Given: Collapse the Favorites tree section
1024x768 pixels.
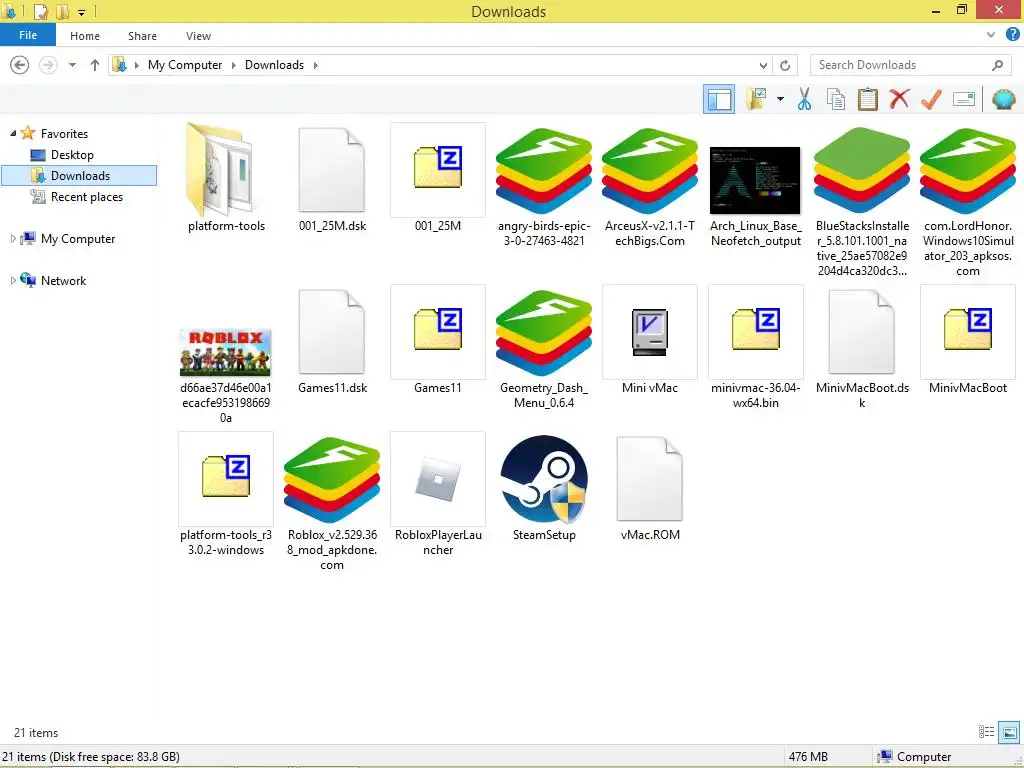Looking at the screenshot, I should coord(13,133).
